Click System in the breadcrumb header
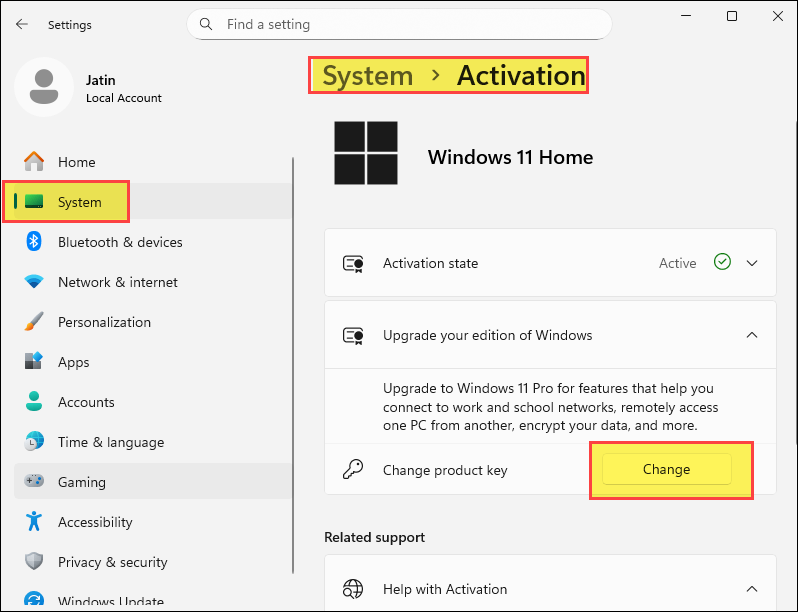 [x=367, y=76]
